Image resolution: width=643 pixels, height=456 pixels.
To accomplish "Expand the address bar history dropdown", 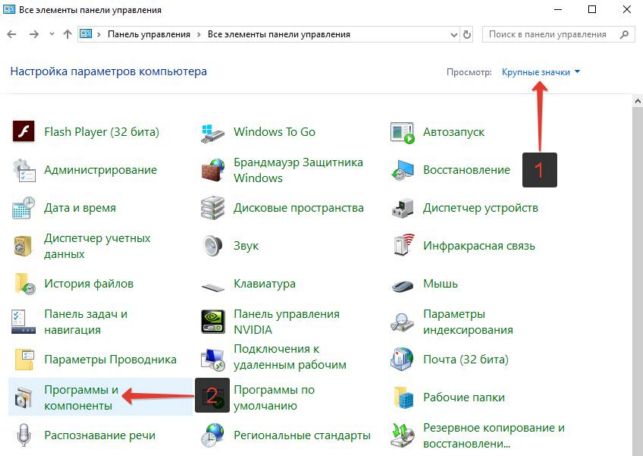I will pyautogui.click(x=454, y=34).
